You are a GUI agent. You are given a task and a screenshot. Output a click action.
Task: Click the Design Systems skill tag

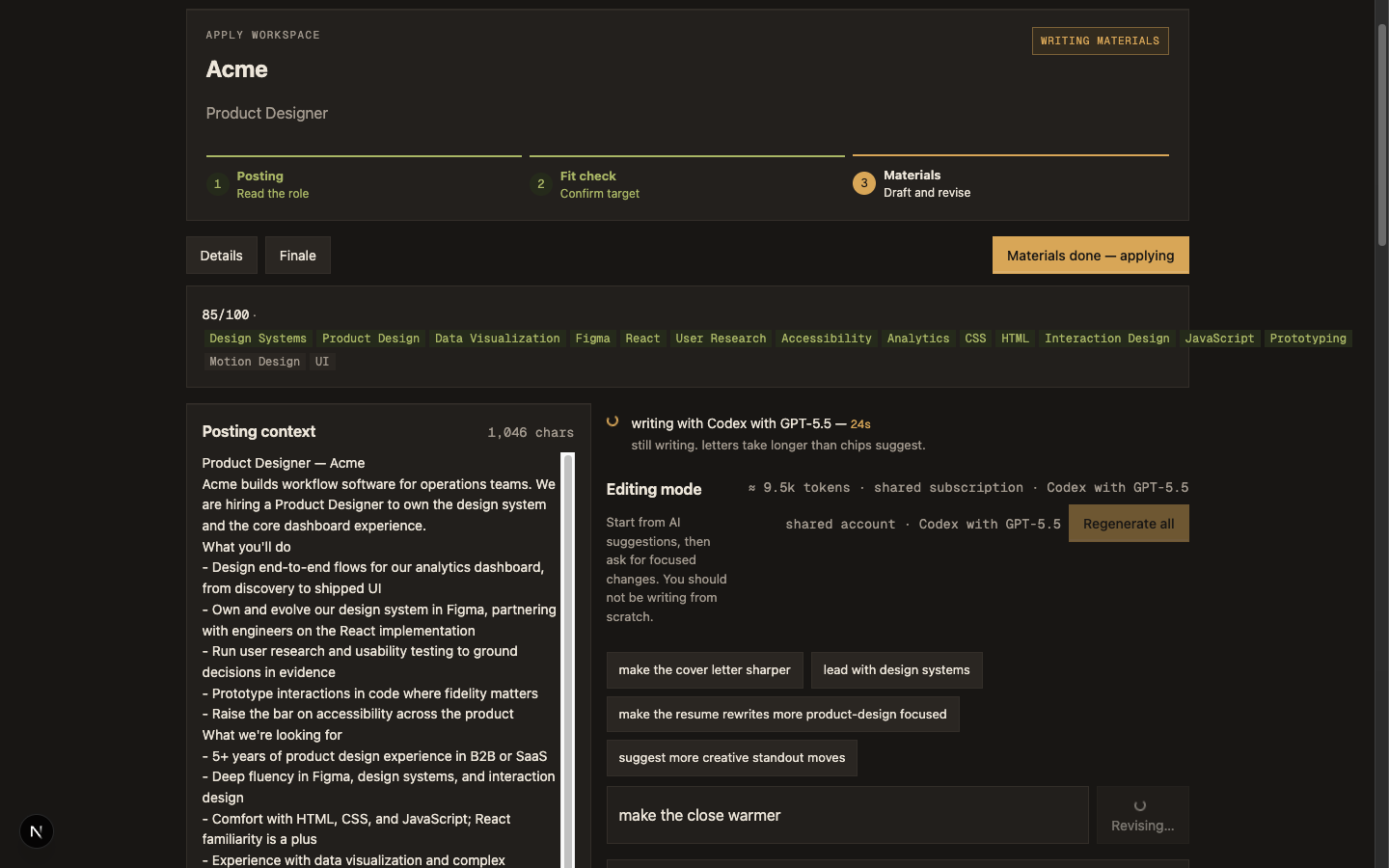[259, 339]
